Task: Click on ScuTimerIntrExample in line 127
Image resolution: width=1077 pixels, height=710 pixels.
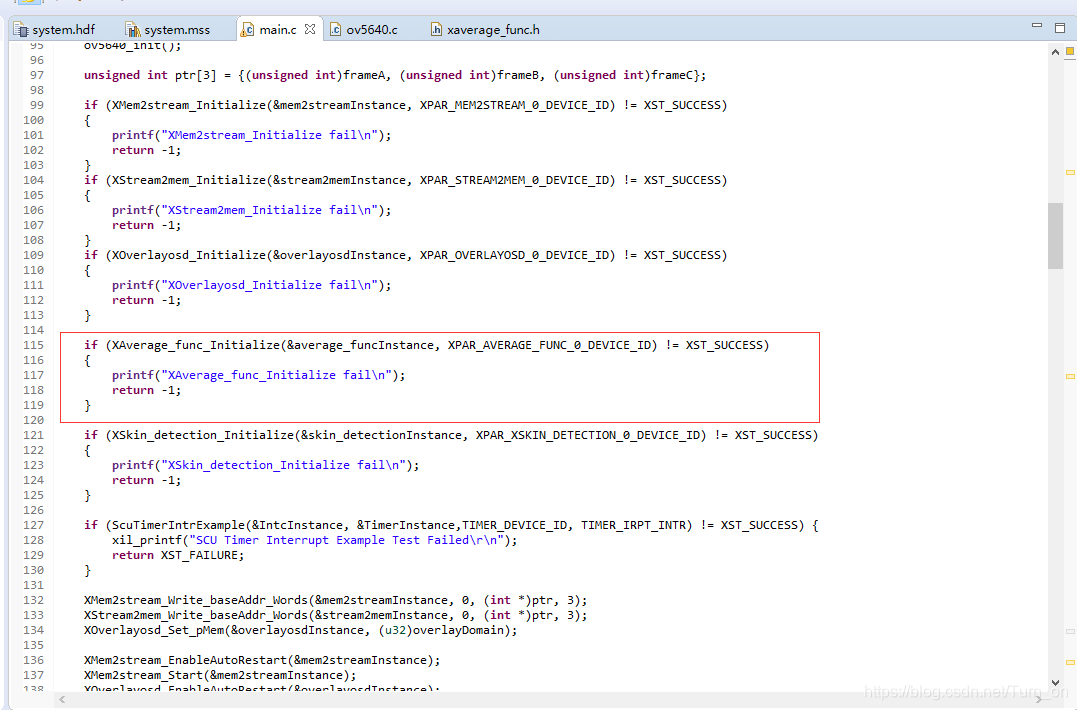Action: click(x=178, y=525)
